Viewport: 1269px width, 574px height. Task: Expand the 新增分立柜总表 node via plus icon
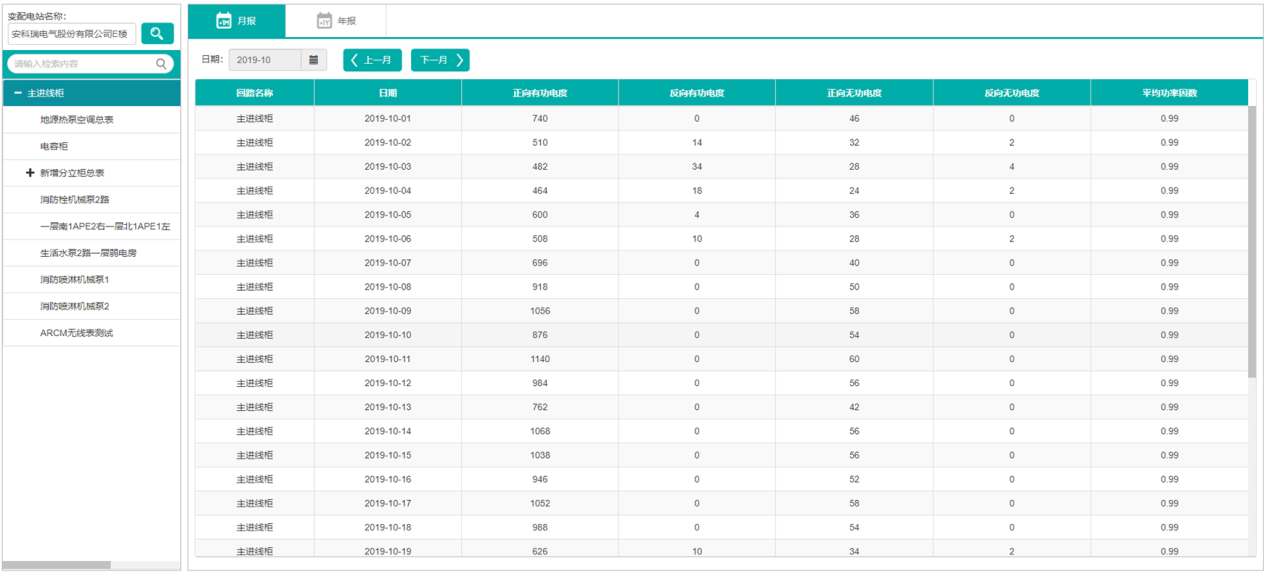point(30,173)
